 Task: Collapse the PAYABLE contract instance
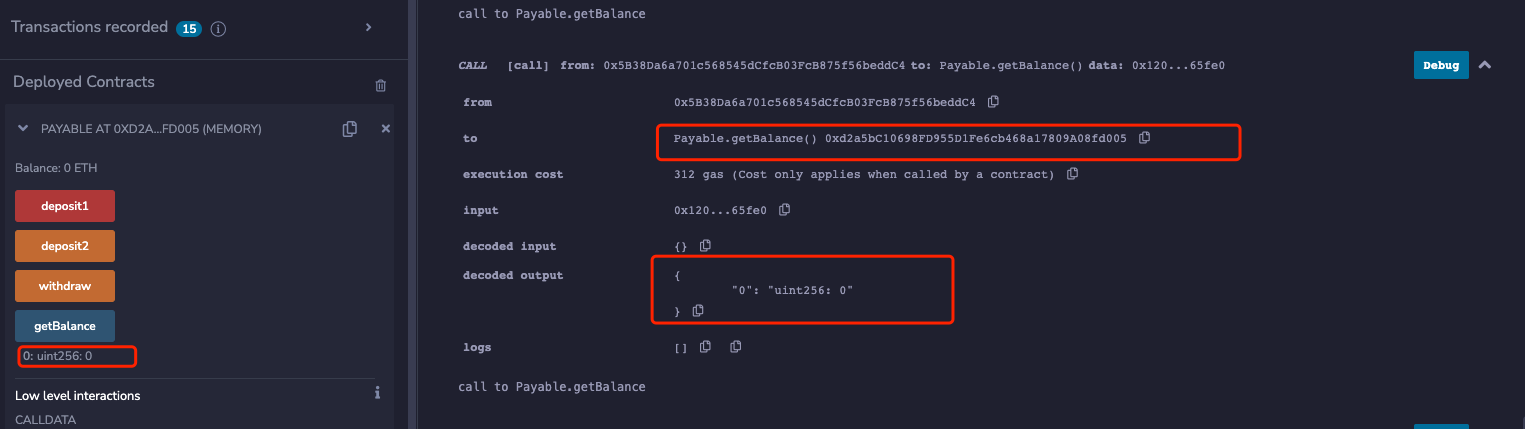tap(23, 129)
